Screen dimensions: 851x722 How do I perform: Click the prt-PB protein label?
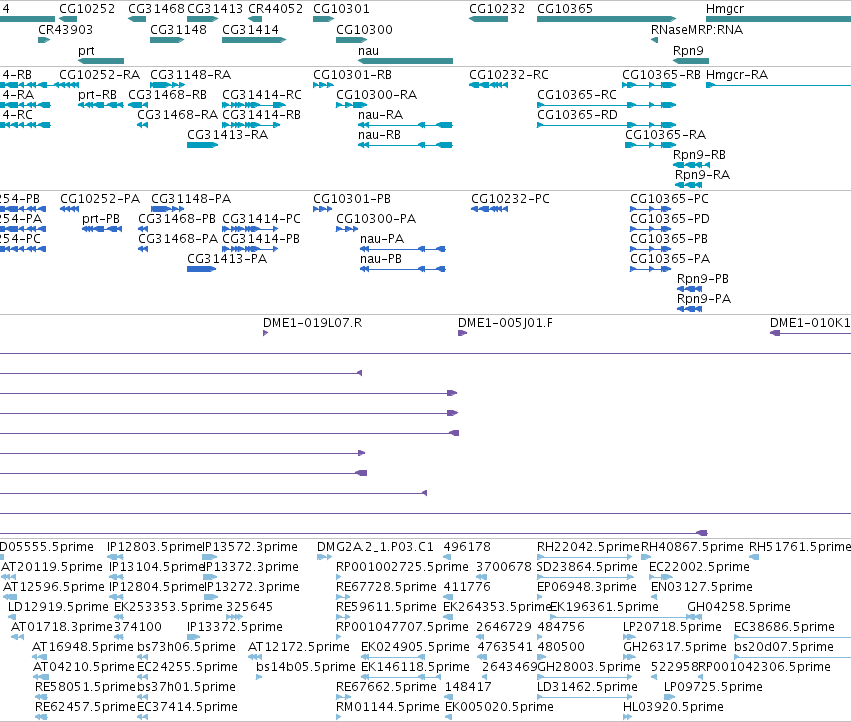point(101,219)
